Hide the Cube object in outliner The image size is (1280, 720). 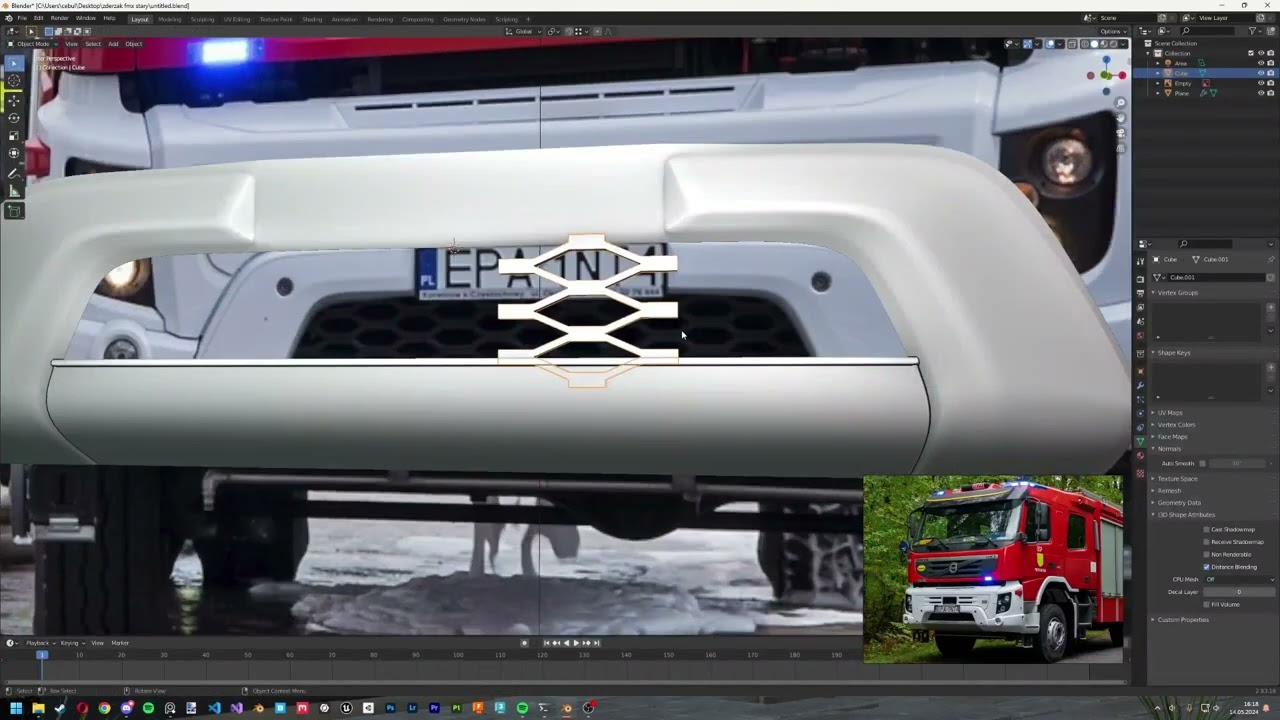pyautogui.click(x=1260, y=73)
